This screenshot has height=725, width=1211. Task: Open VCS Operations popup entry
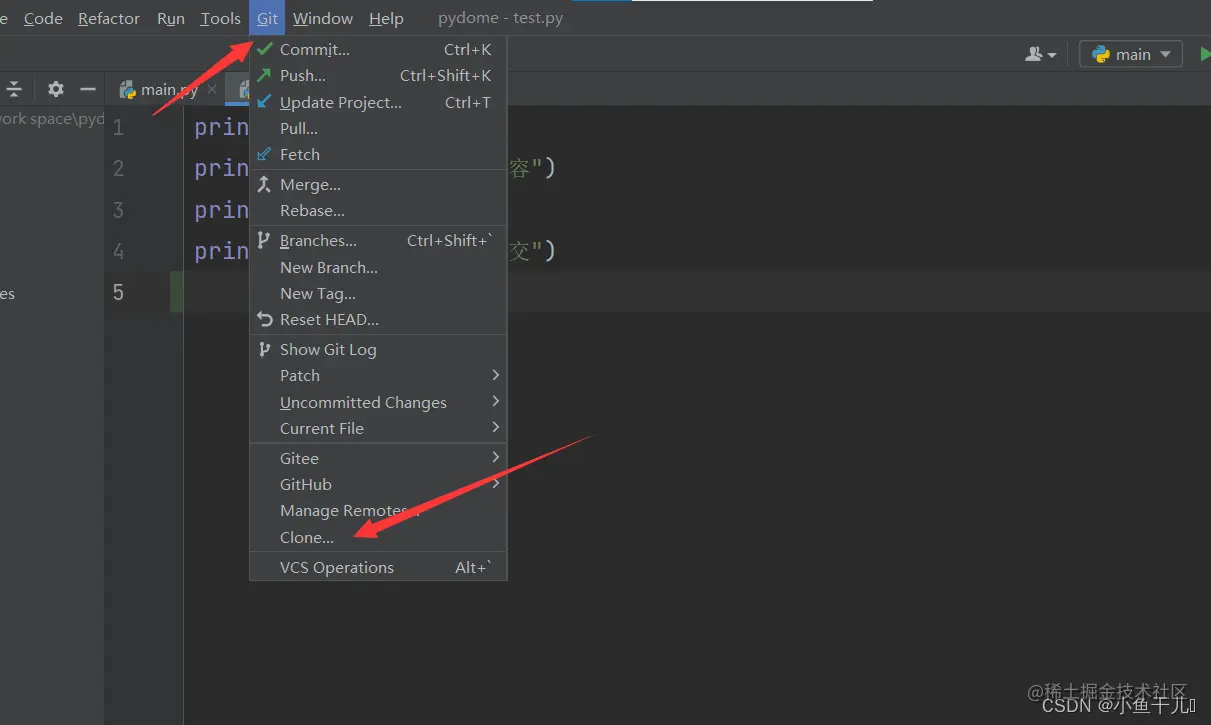coord(378,567)
